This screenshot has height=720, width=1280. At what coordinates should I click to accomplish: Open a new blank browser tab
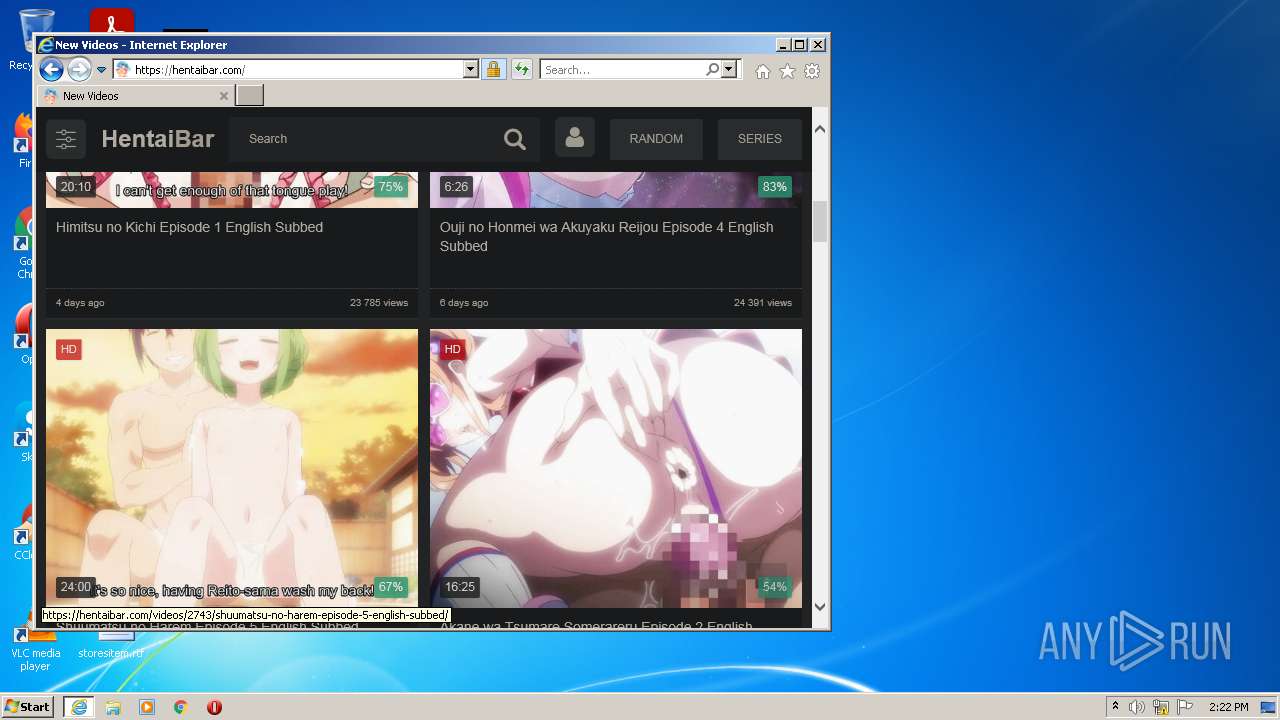click(250, 96)
